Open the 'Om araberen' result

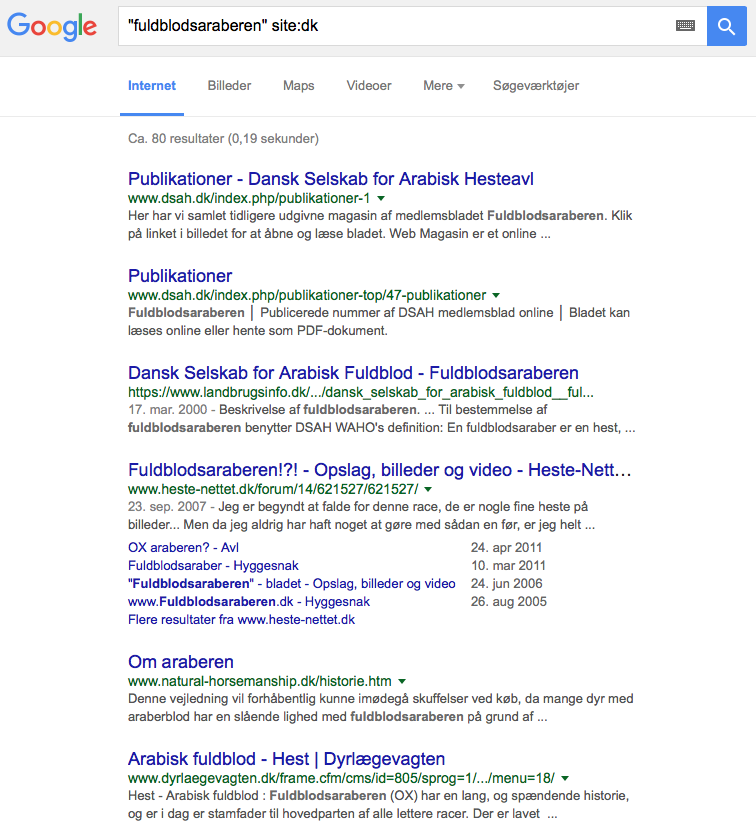[181, 662]
